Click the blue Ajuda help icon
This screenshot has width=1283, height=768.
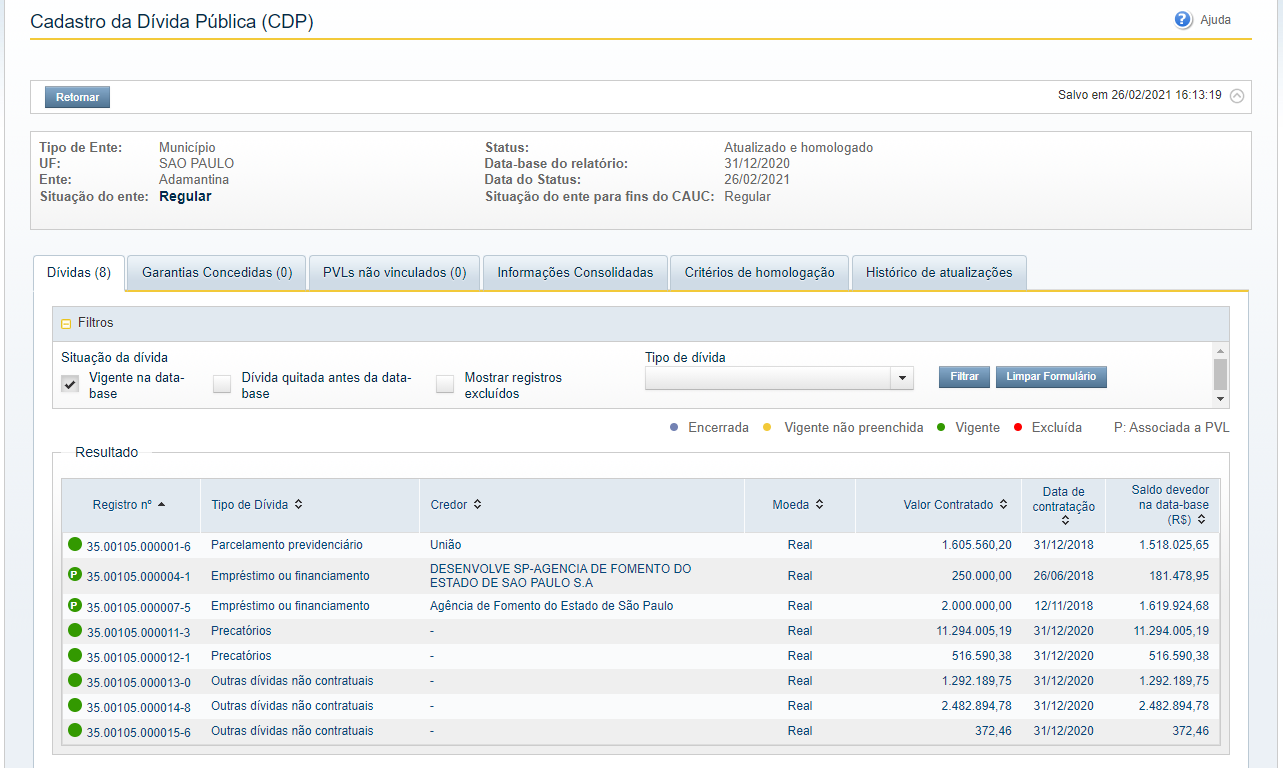click(1184, 20)
